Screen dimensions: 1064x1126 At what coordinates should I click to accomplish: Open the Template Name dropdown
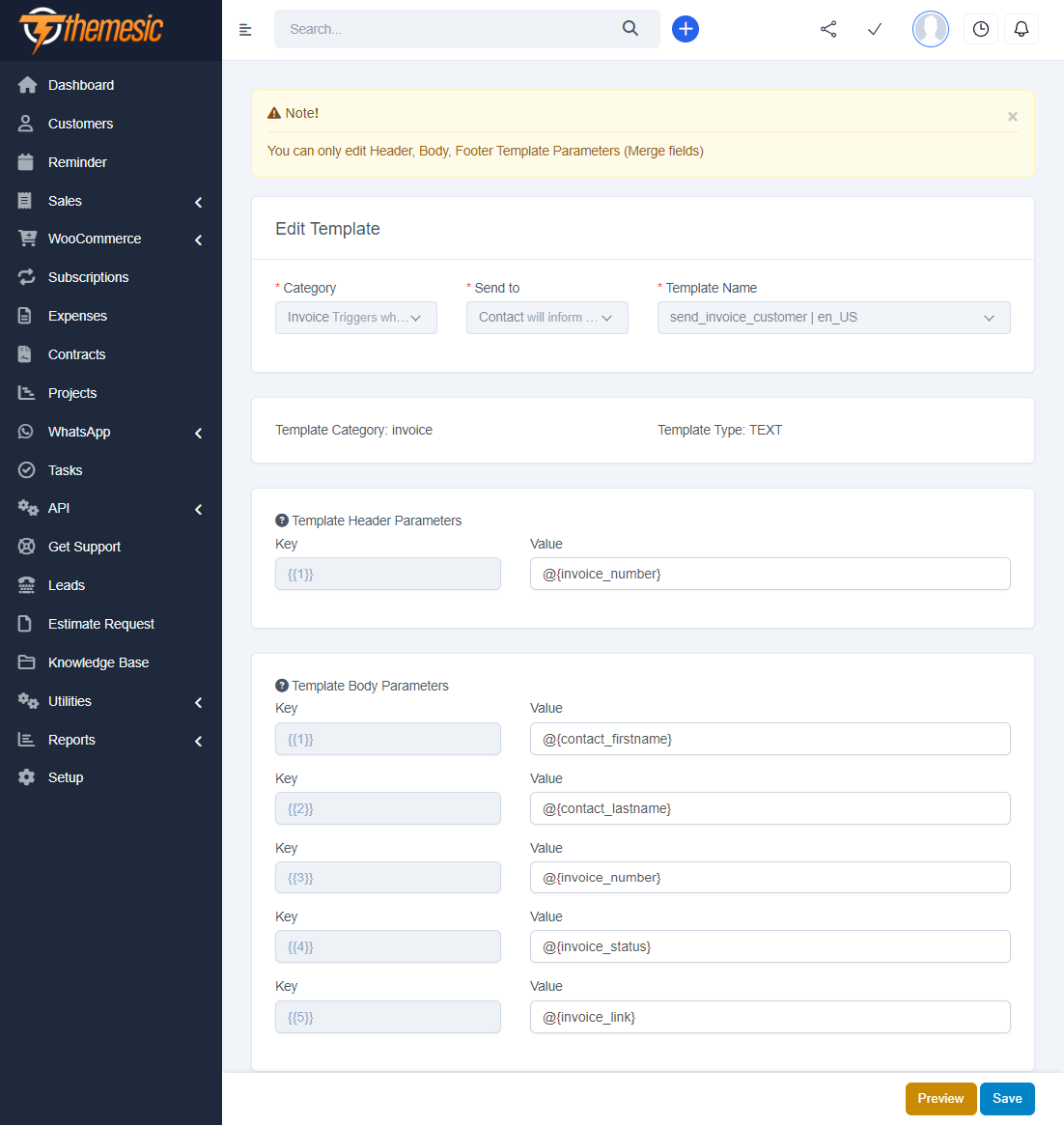pos(833,318)
